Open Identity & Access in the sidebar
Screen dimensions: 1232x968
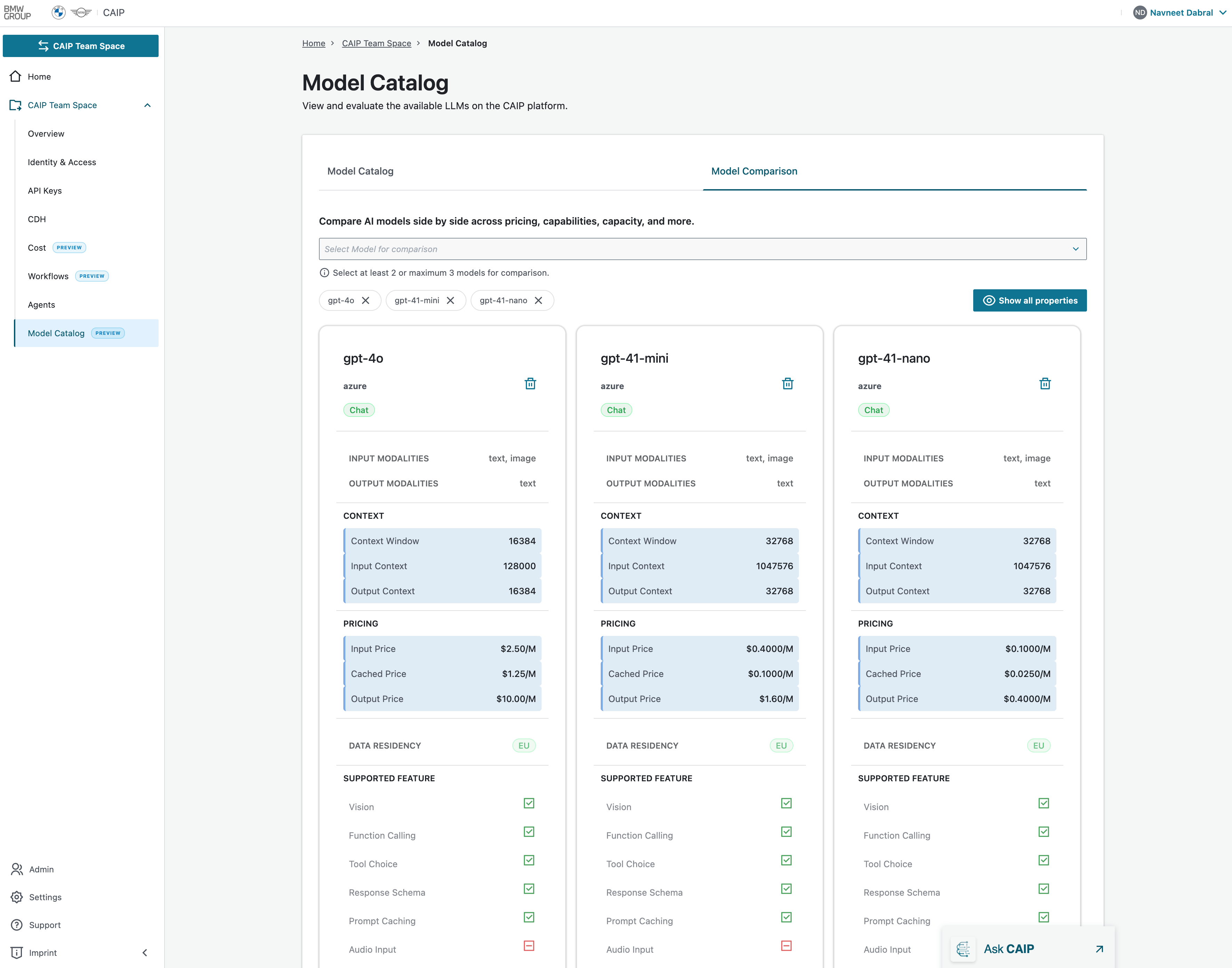click(x=62, y=162)
